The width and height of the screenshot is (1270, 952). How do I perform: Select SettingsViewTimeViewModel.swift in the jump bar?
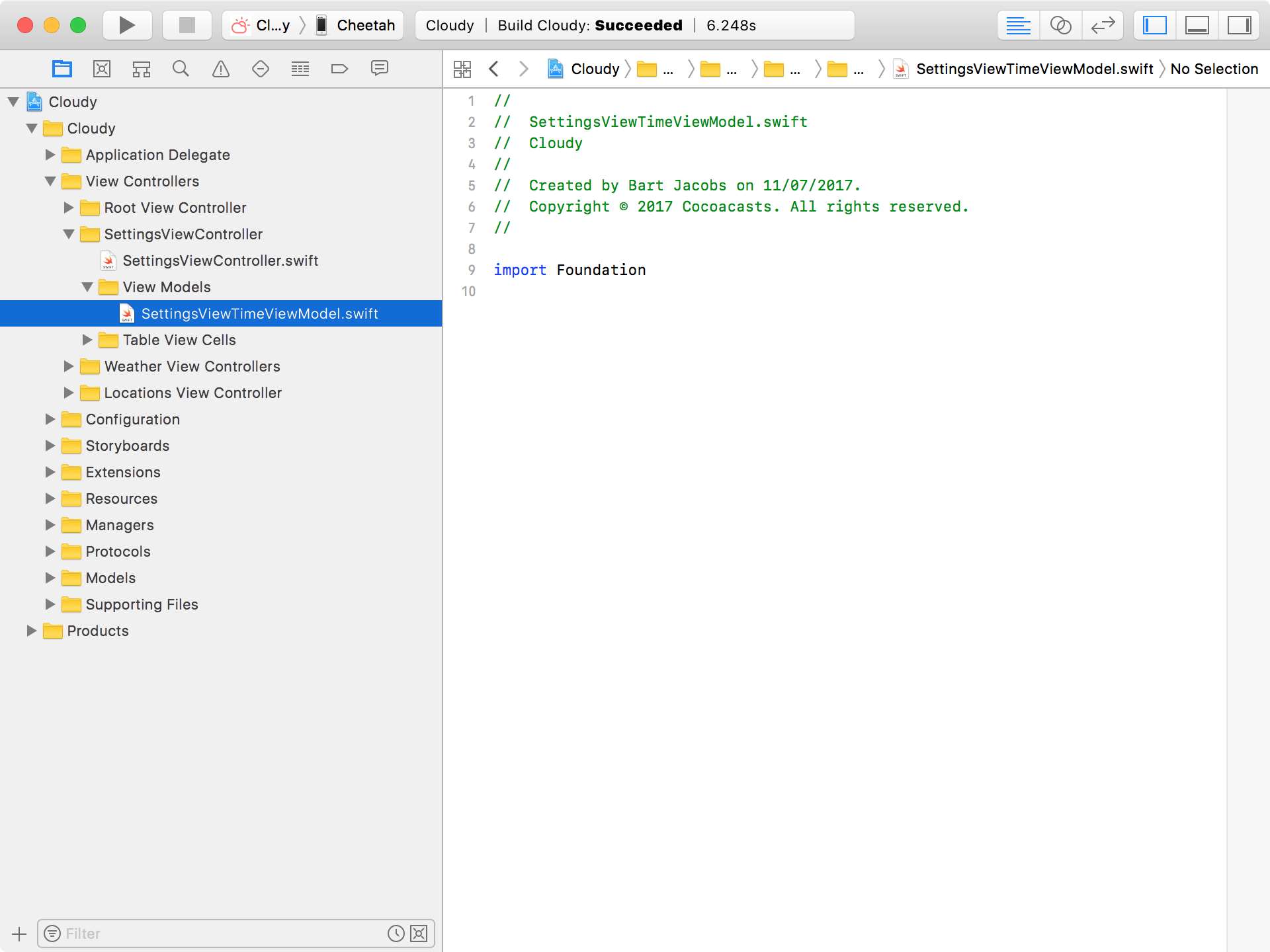point(1023,69)
